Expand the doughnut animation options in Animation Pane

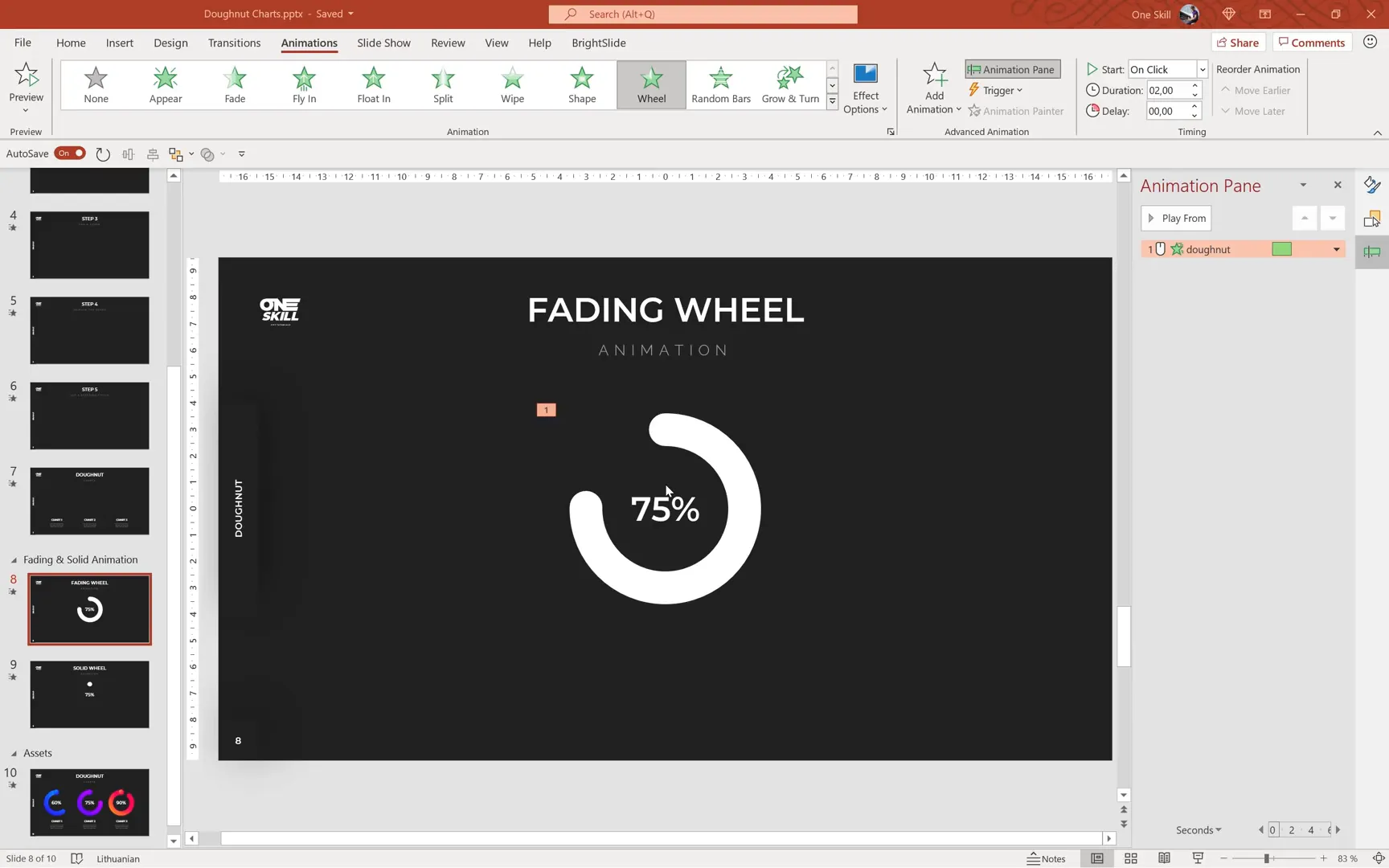coord(1336,249)
